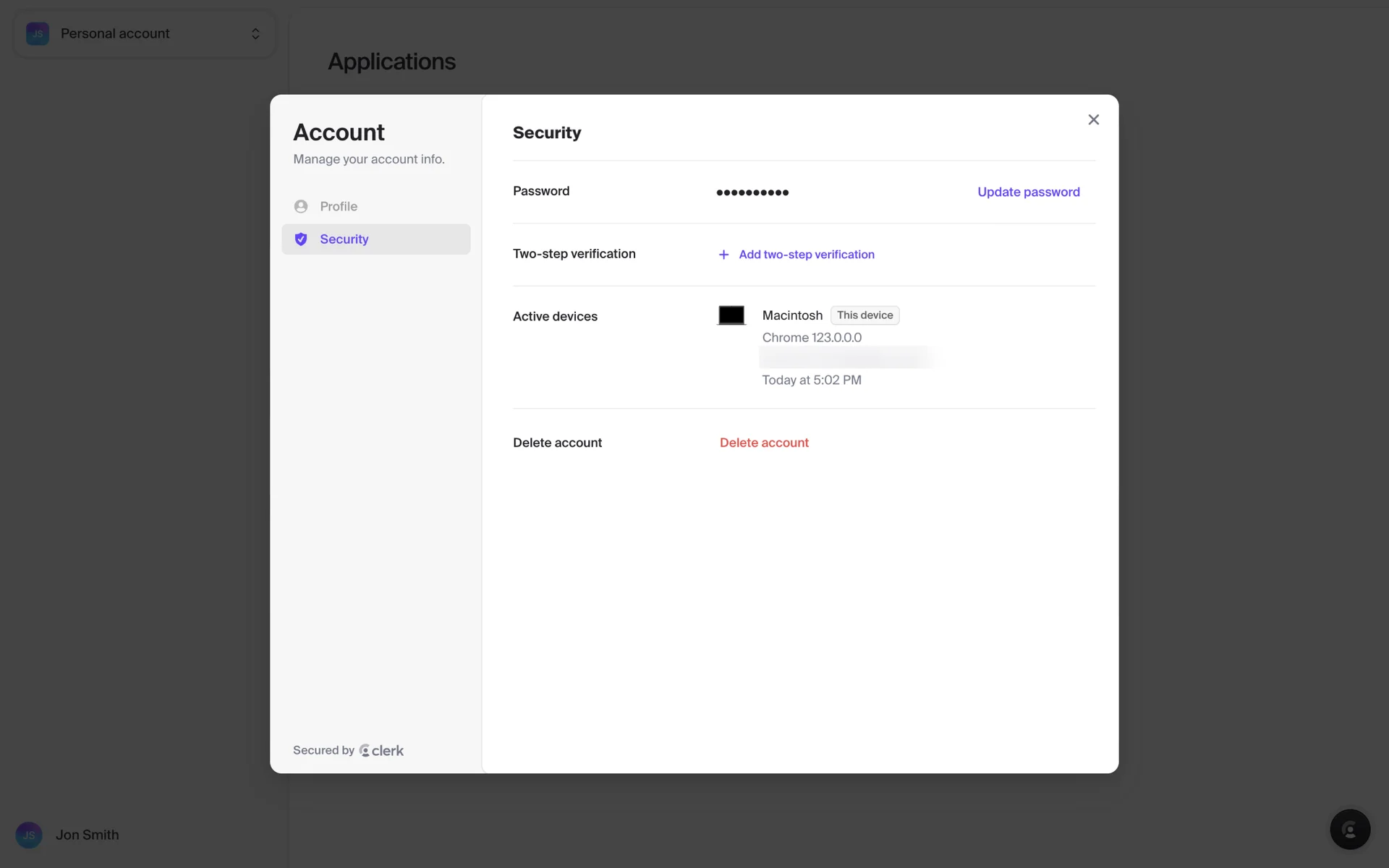Click the Profile person icon
This screenshot has width=1389, height=868.
[301, 206]
